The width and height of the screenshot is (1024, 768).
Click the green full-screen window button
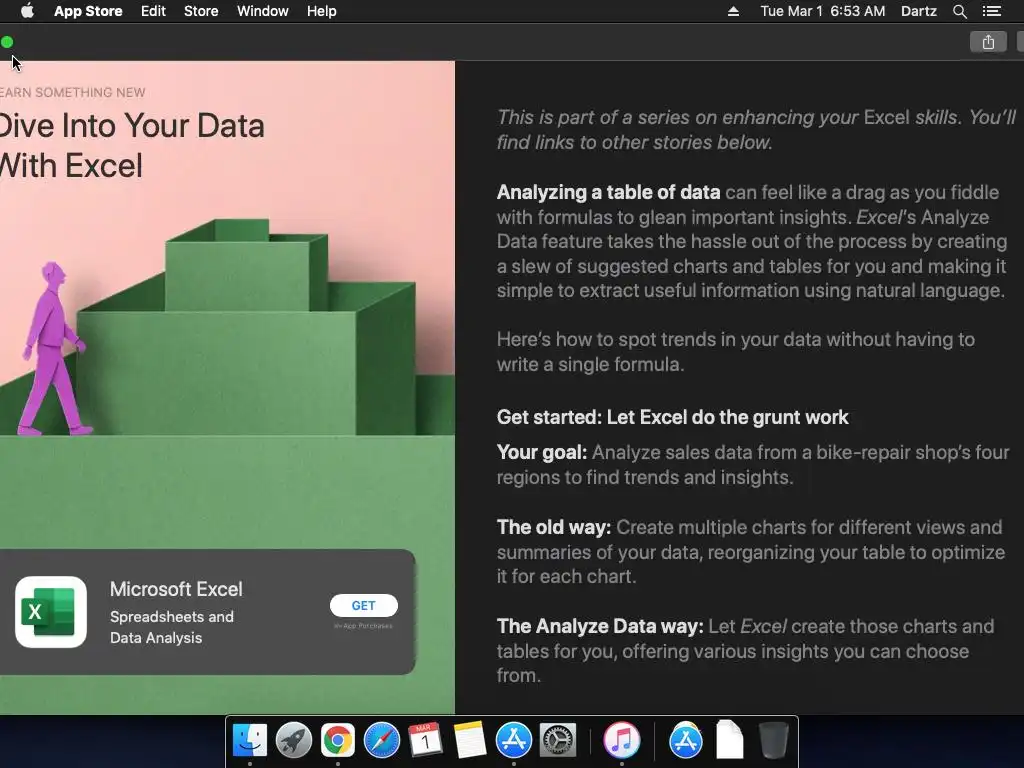[7, 42]
